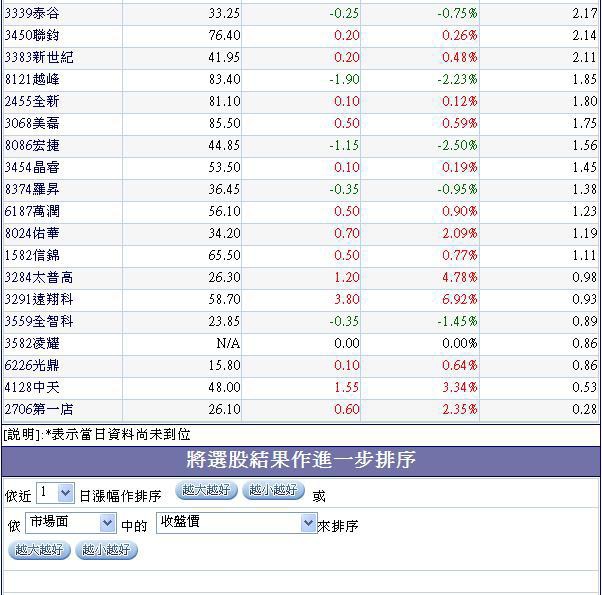
Task: Select stock 8024佑華
Action: tap(32, 233)
